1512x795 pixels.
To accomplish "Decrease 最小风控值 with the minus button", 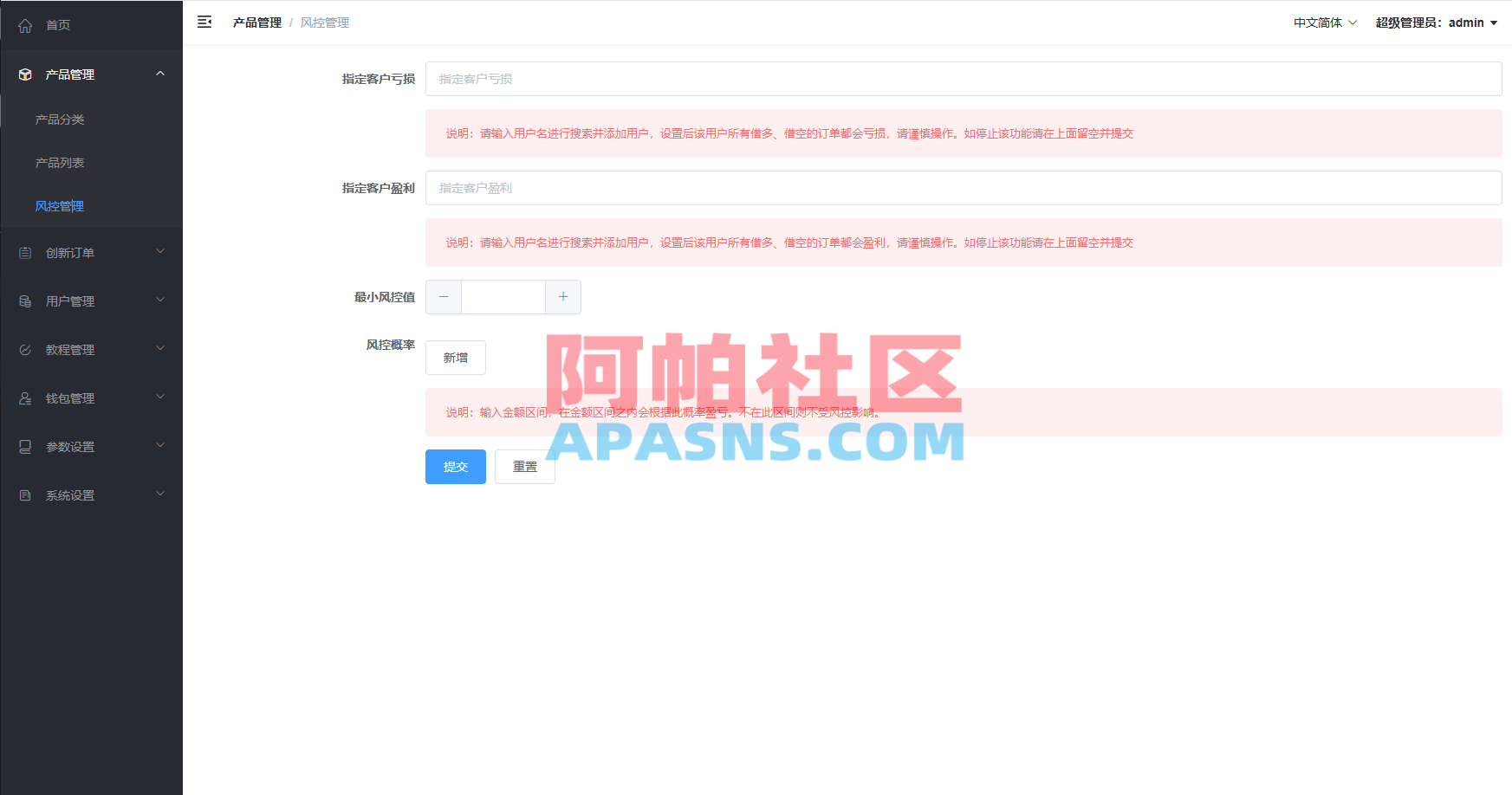I will [444, 297].
